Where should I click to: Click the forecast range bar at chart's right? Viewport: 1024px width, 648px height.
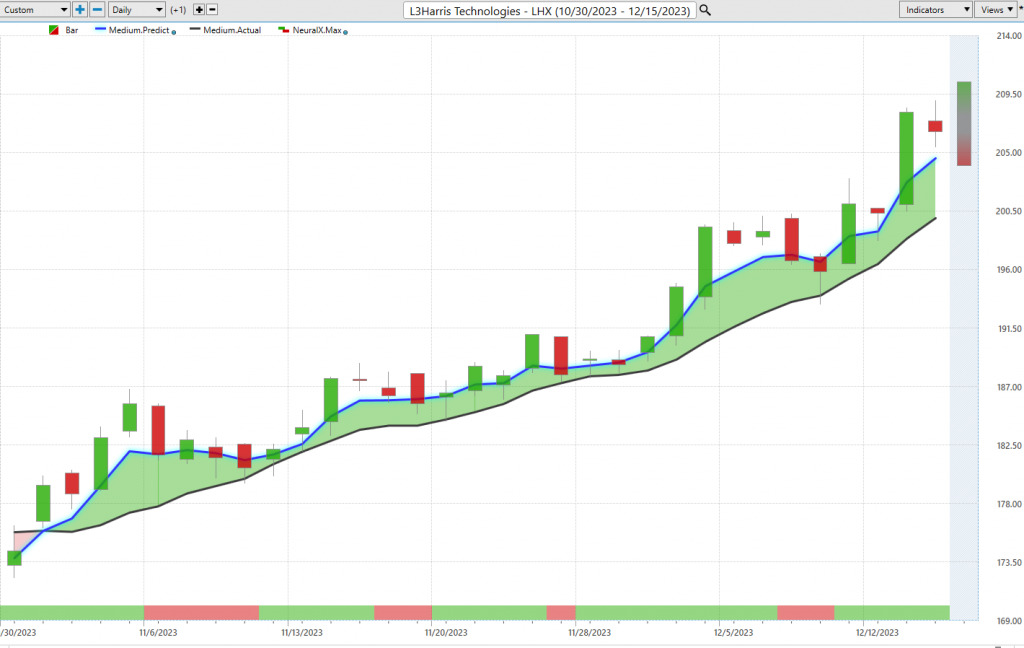[964, 123]
